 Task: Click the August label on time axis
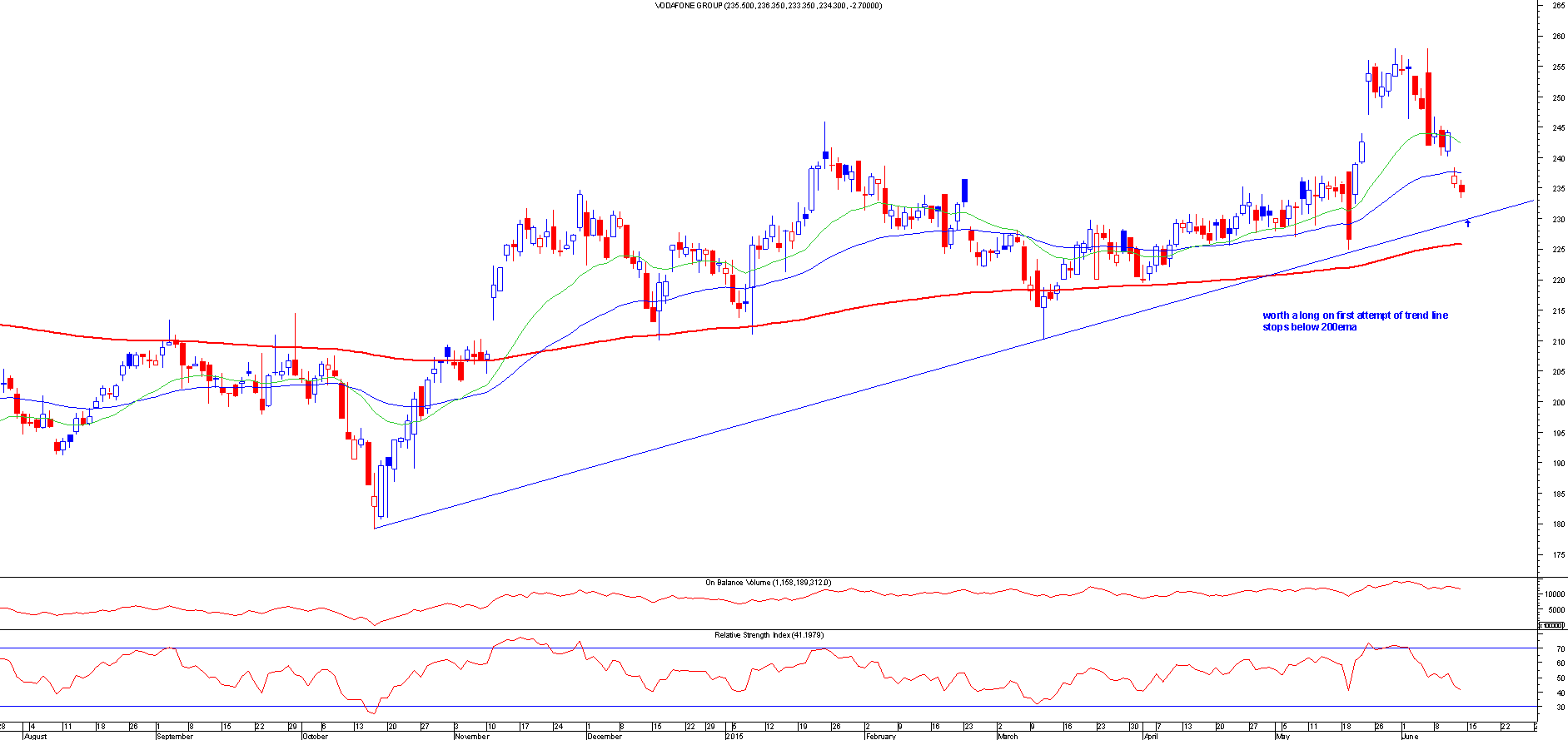point(36,736)
